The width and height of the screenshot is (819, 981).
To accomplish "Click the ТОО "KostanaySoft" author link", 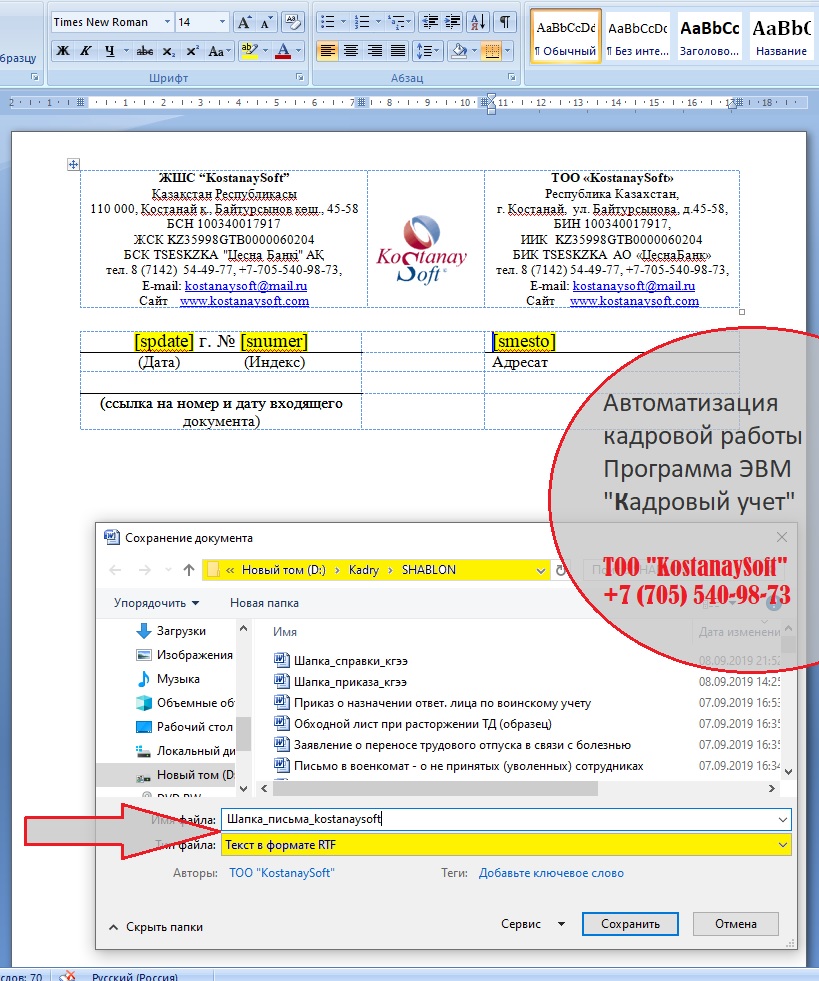I will click(x=282, y=873).
